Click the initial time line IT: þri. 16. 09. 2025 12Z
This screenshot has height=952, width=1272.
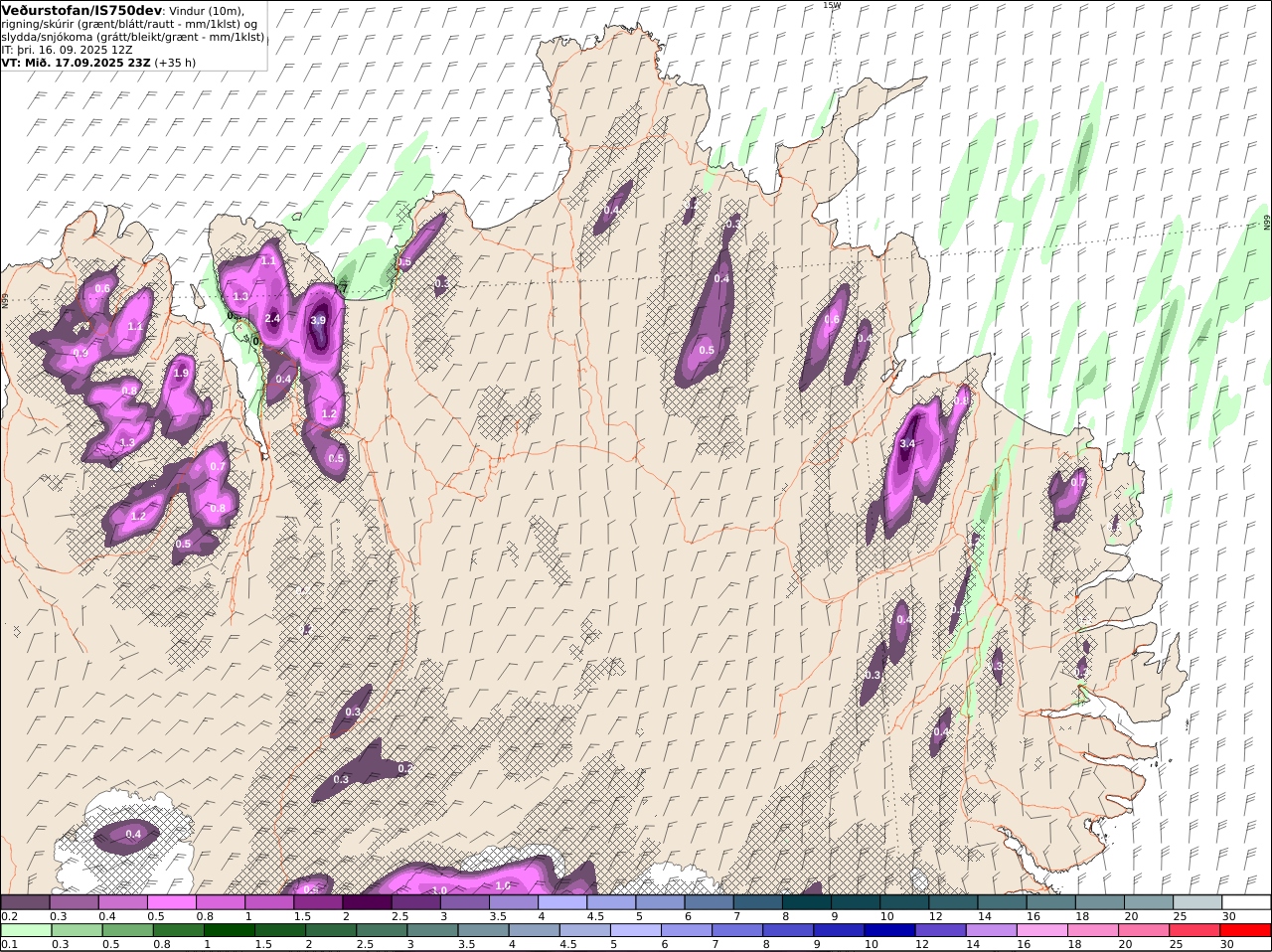pos(67,49)
